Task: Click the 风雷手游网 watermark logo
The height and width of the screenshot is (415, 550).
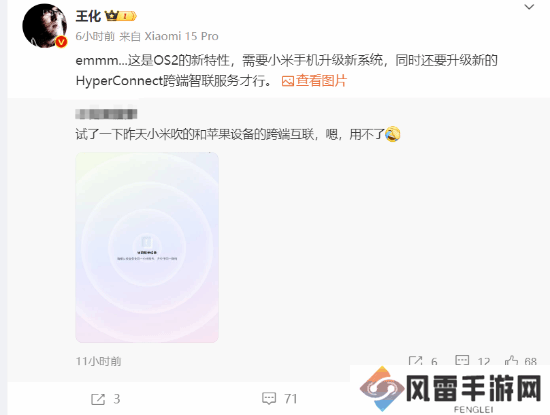Action: click(450, 389)
